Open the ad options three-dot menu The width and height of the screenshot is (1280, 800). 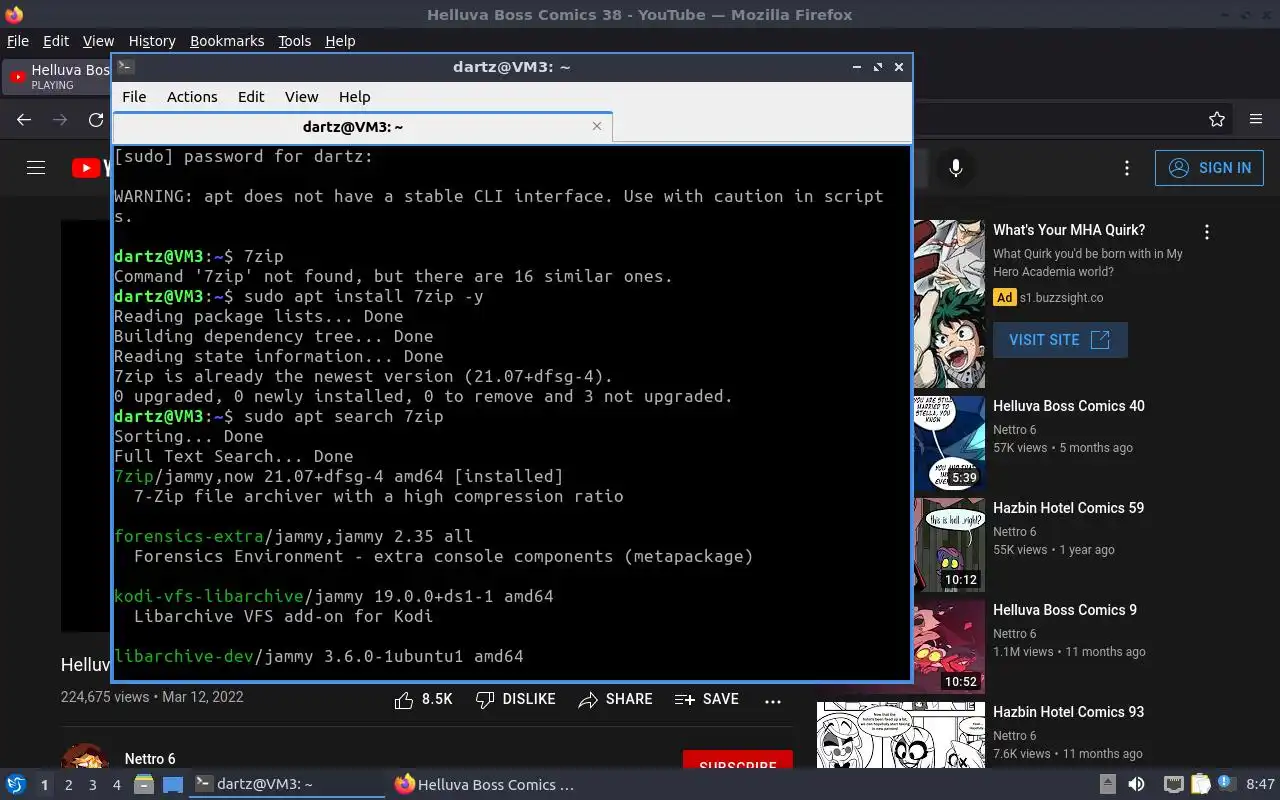1207,232
